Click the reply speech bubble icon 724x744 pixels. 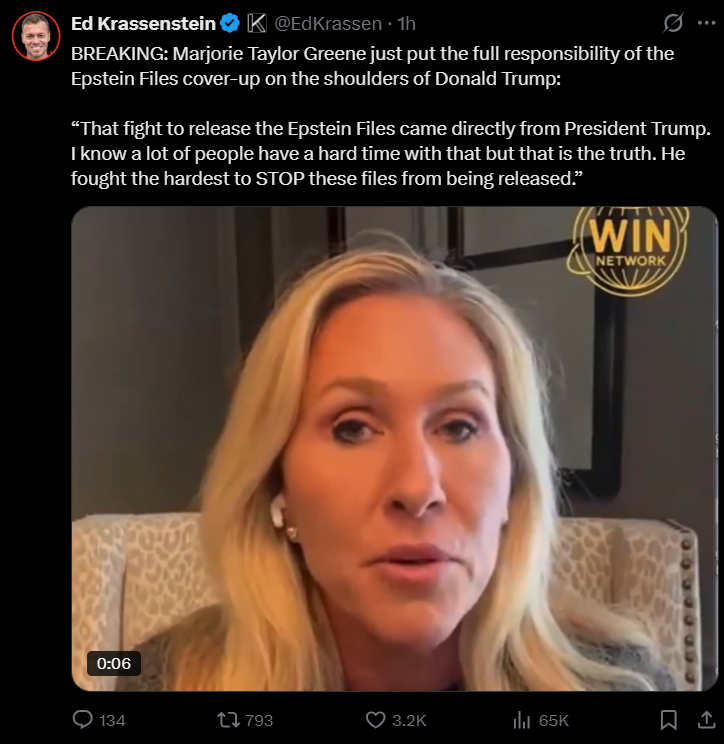[x=83, y=719]
